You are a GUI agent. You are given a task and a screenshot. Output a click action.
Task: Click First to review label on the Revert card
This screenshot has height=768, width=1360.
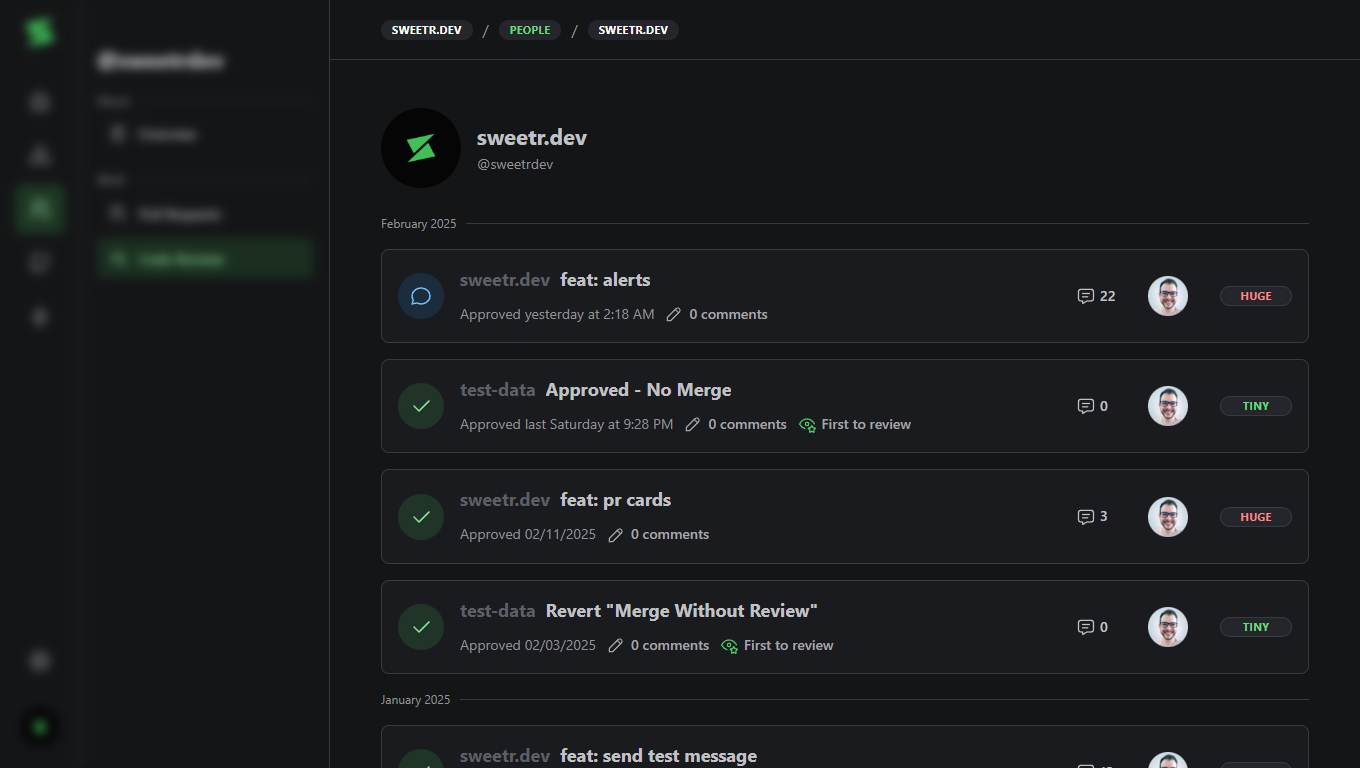788,645
